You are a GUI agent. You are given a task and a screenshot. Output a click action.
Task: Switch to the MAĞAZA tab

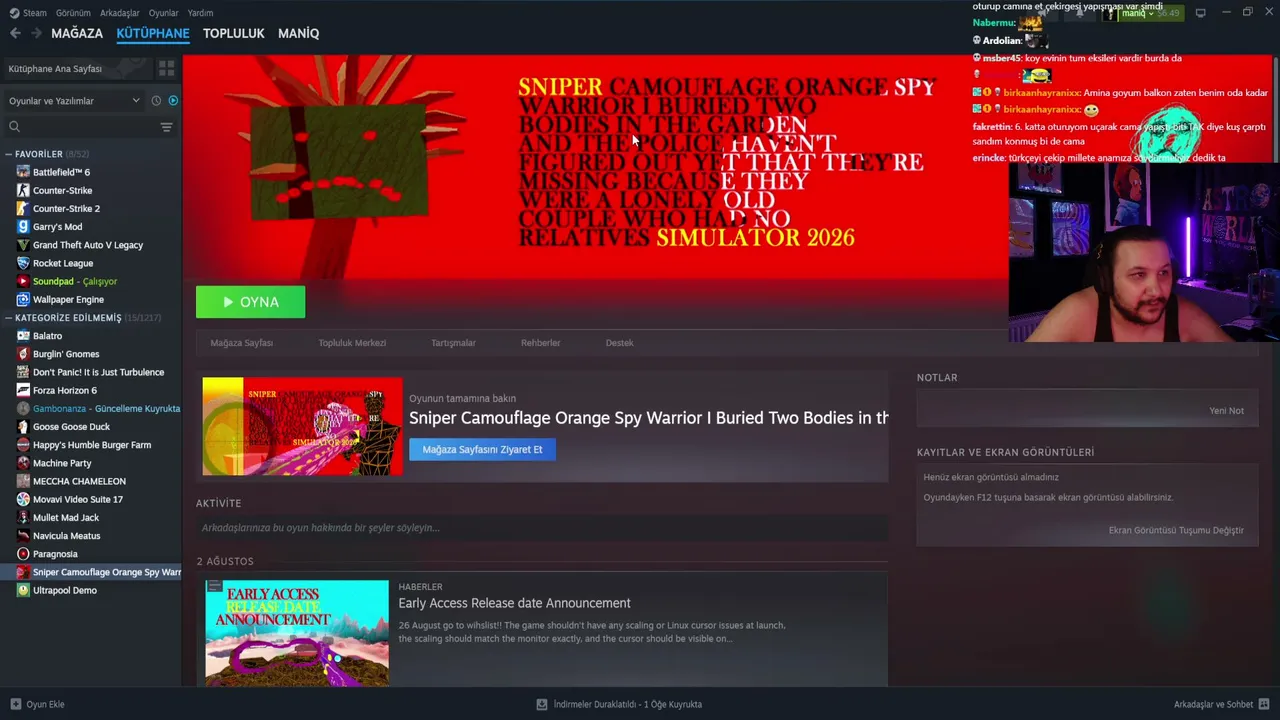point(77,33)
